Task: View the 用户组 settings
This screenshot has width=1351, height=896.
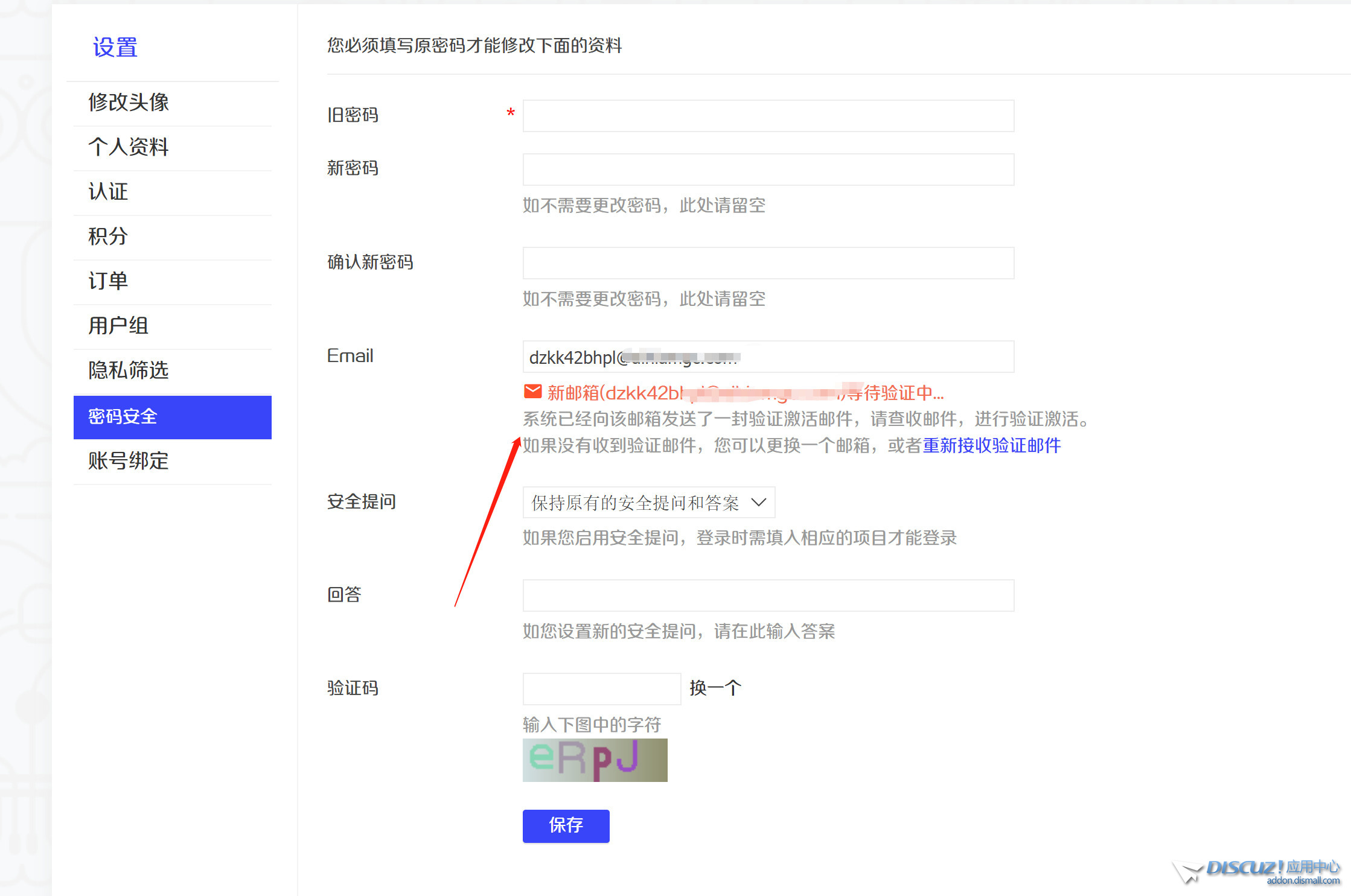Action: point(118,326)
